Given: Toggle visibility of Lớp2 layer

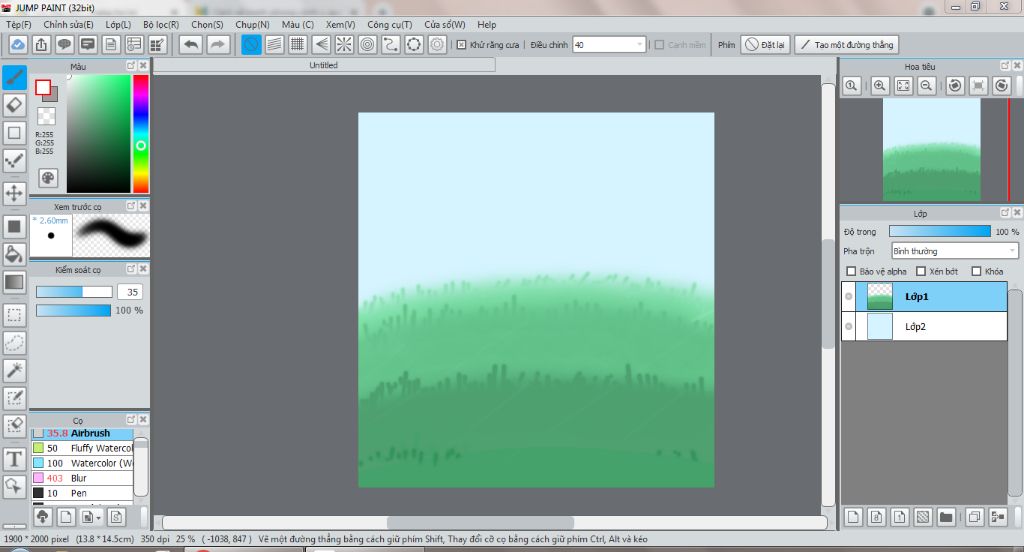Looking at the screenshot, I should [x=848, y=327].
